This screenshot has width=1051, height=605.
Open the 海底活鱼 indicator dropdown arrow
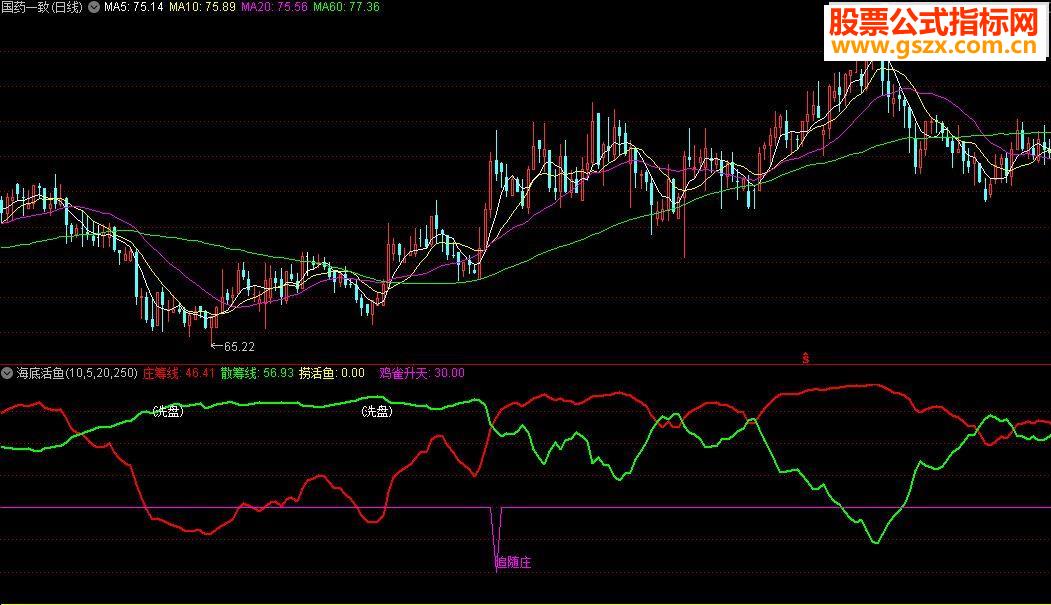pyautogui.click(x=7, y=373)
